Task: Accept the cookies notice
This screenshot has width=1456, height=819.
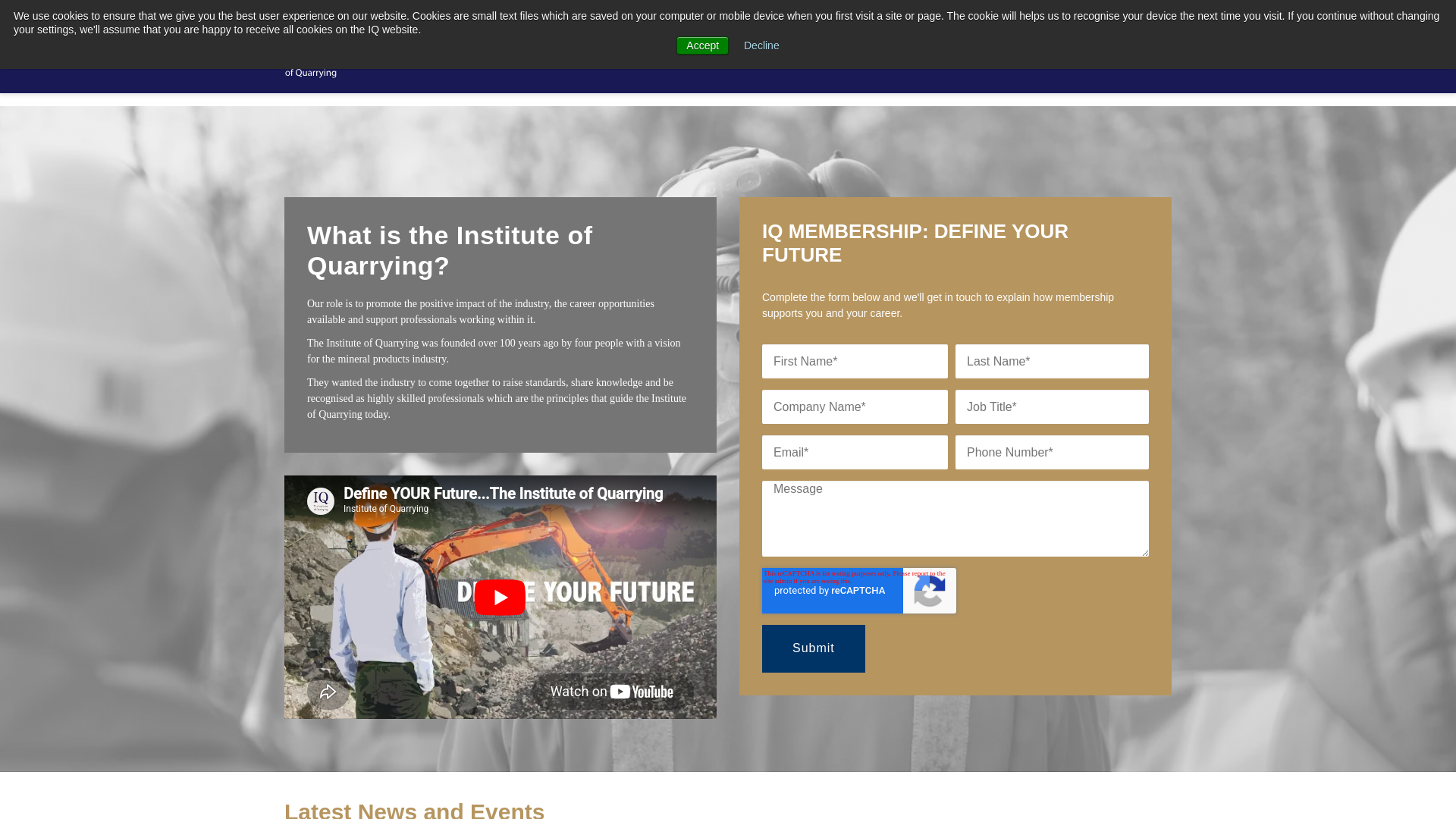Action: click(702, 45)
